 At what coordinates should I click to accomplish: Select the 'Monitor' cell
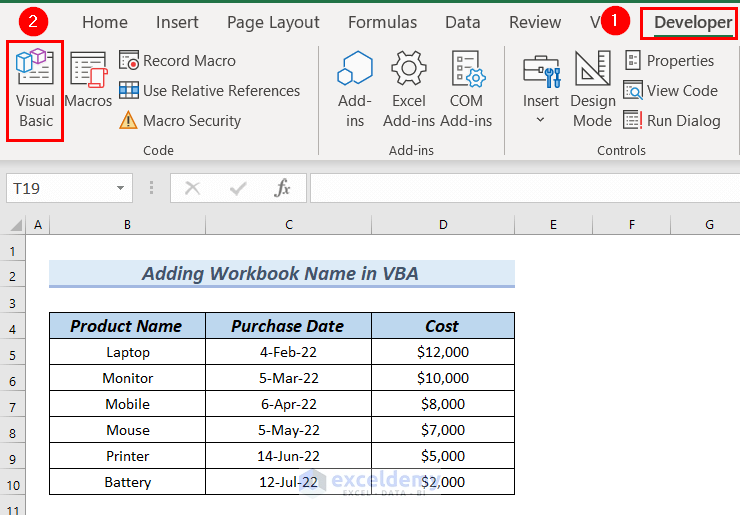pos(127,378)
